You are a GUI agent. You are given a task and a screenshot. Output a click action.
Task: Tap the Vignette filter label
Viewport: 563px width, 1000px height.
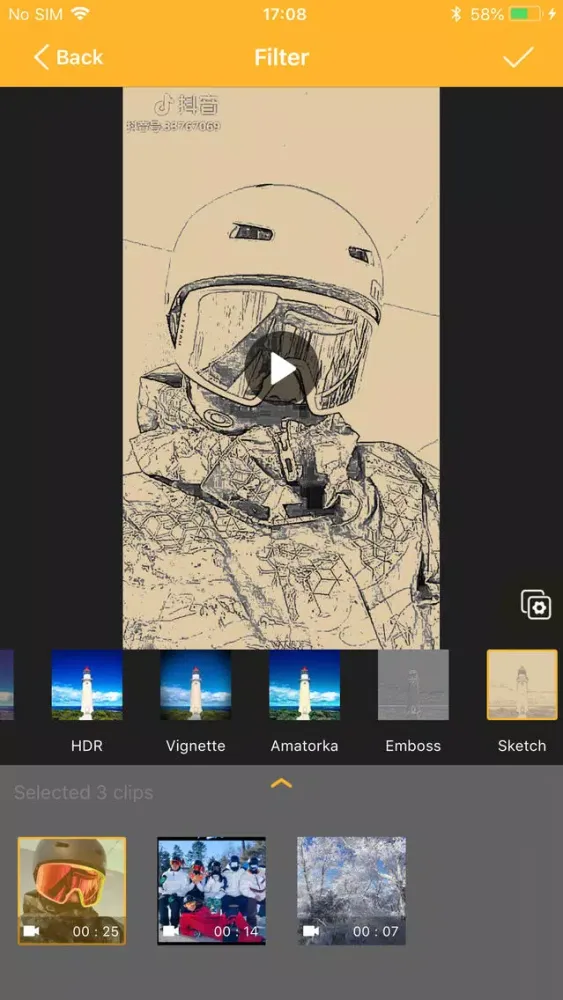(x=196, y=746)
